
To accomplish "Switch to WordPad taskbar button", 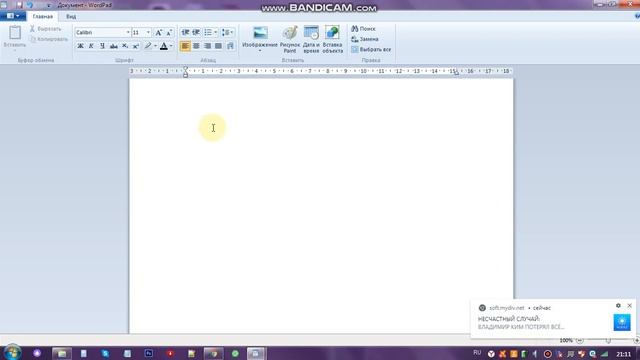I will (x=256, y=353).
